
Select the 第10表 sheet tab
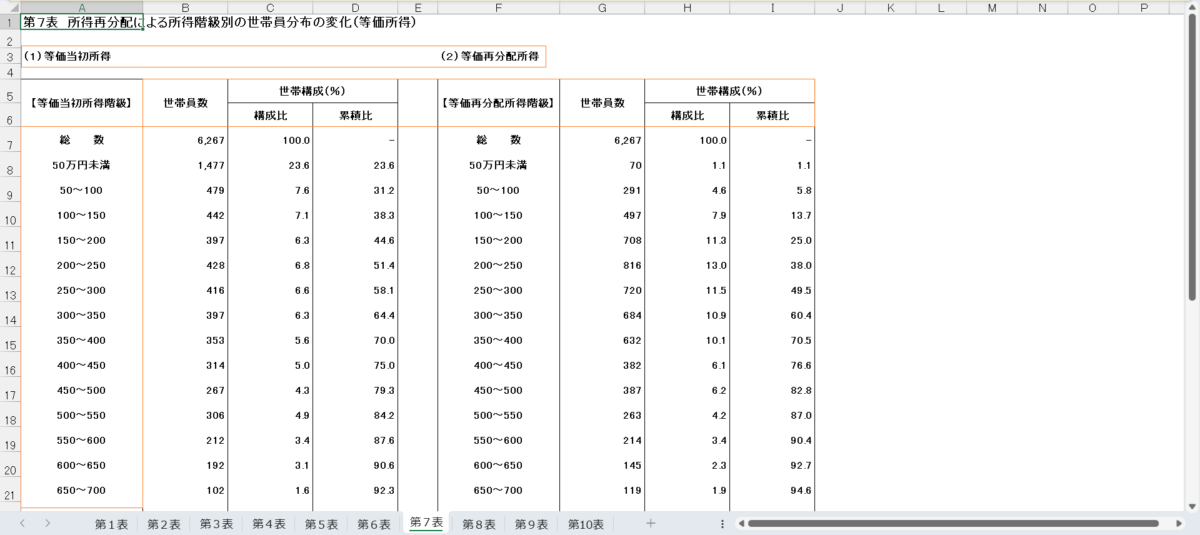[586, 524]
